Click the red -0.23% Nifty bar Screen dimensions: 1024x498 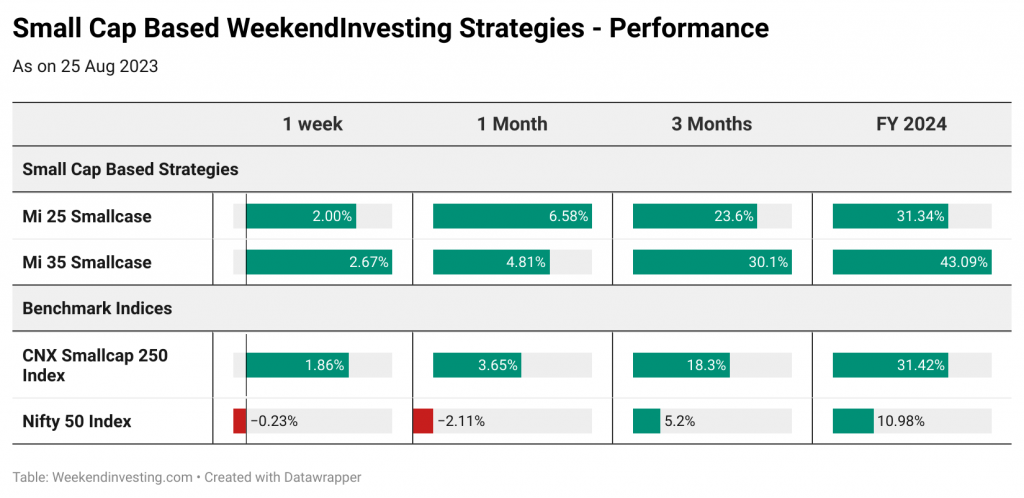240,421
